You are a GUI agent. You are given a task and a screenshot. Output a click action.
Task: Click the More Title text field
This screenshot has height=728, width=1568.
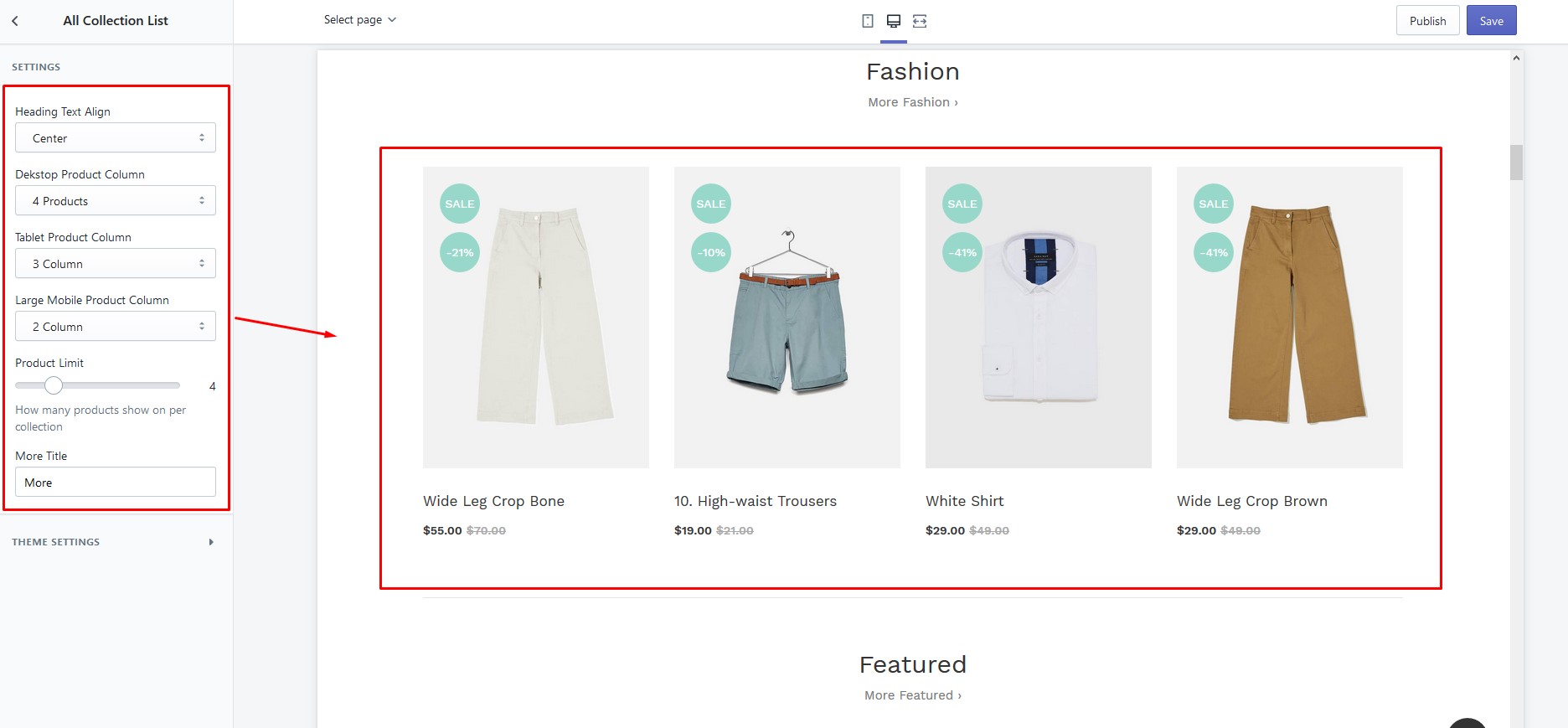[x=116, y=483]
